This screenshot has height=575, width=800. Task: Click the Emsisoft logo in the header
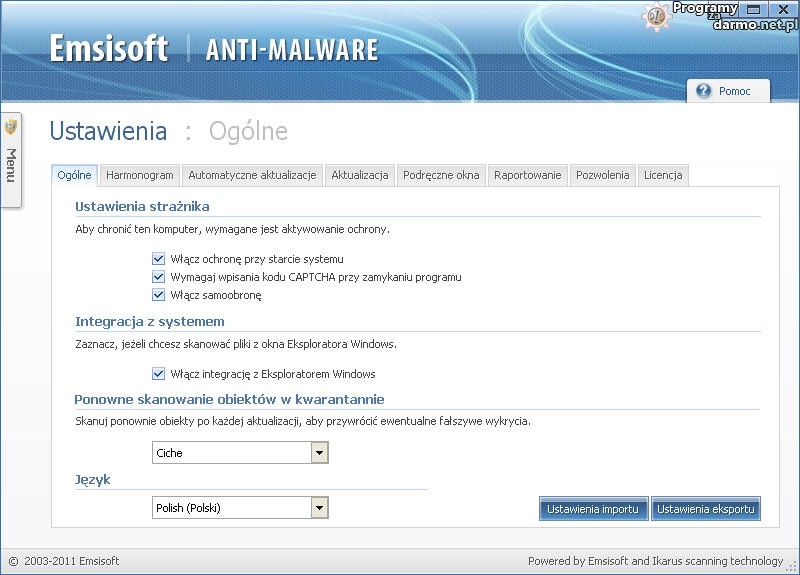coord(109,48)
